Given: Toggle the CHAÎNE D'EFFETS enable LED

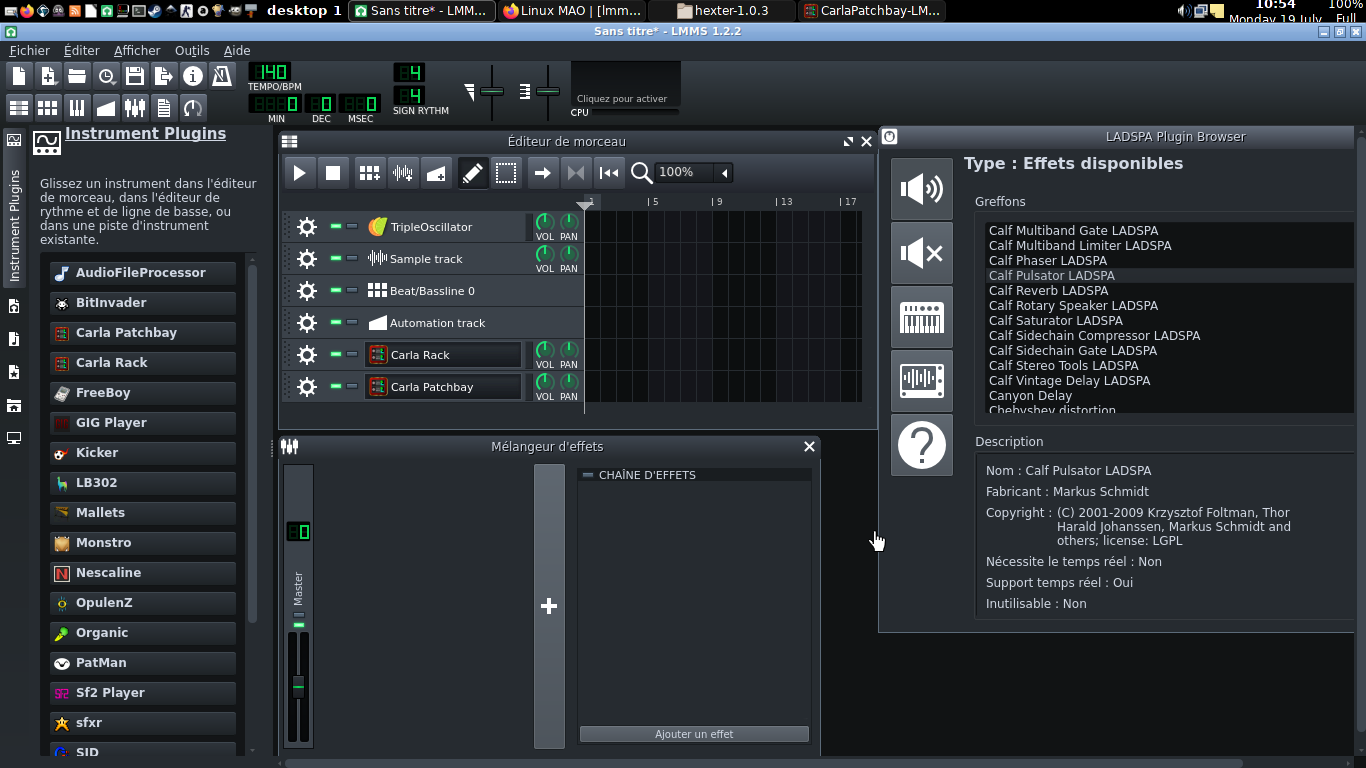Looking at the screenshot, I should [x=588, y=475].
